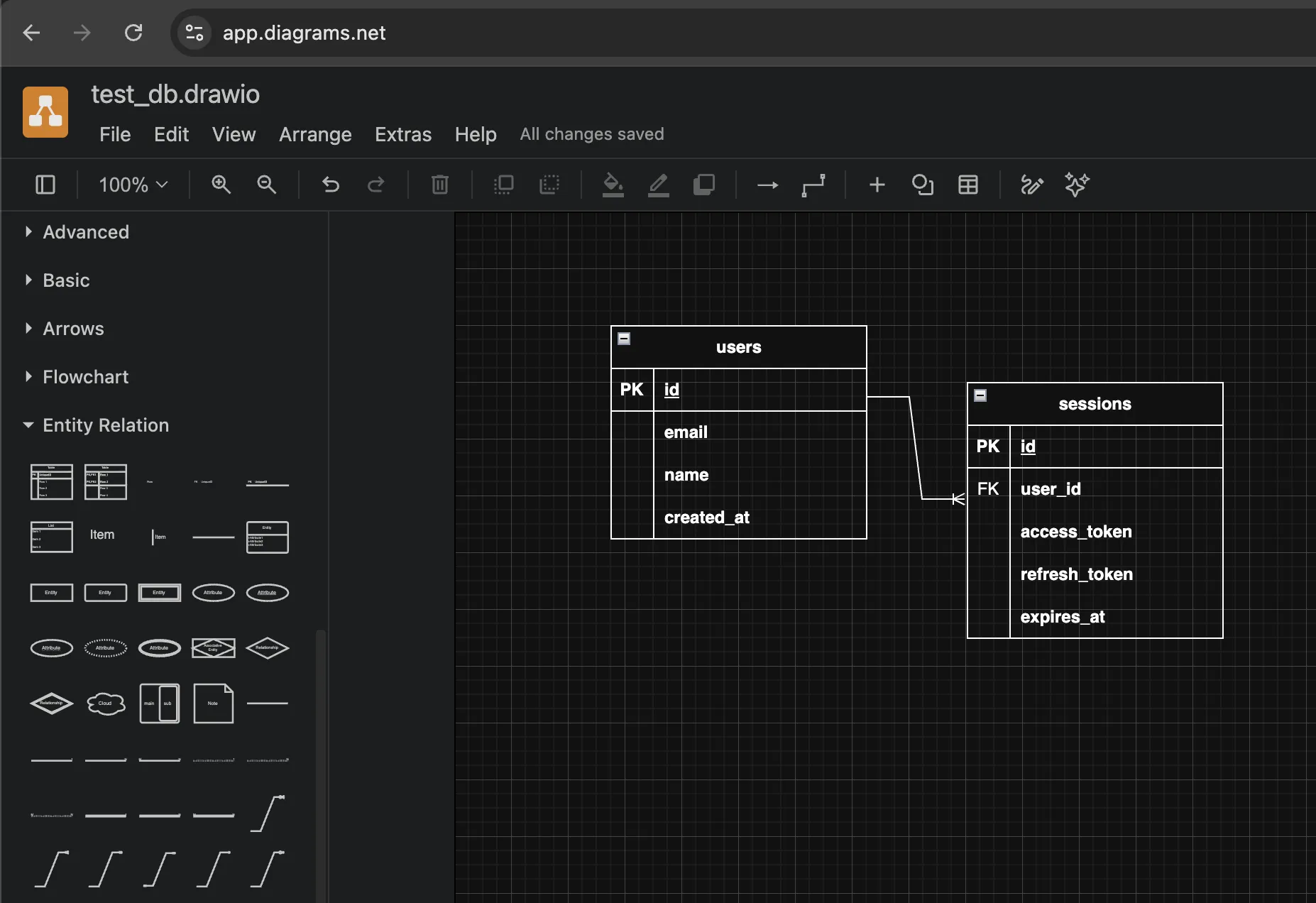Click the To Front toolbar icon
Viewport: 1316px width, 903px height.
pos(504,185)
